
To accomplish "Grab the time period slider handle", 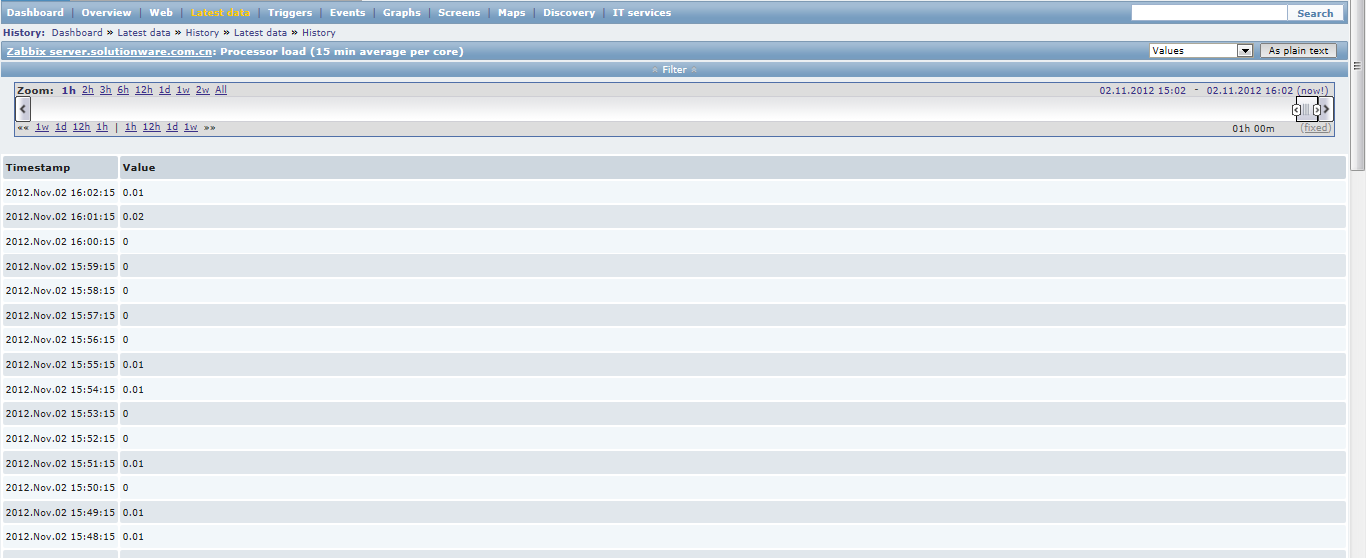I will [1306, 109].
